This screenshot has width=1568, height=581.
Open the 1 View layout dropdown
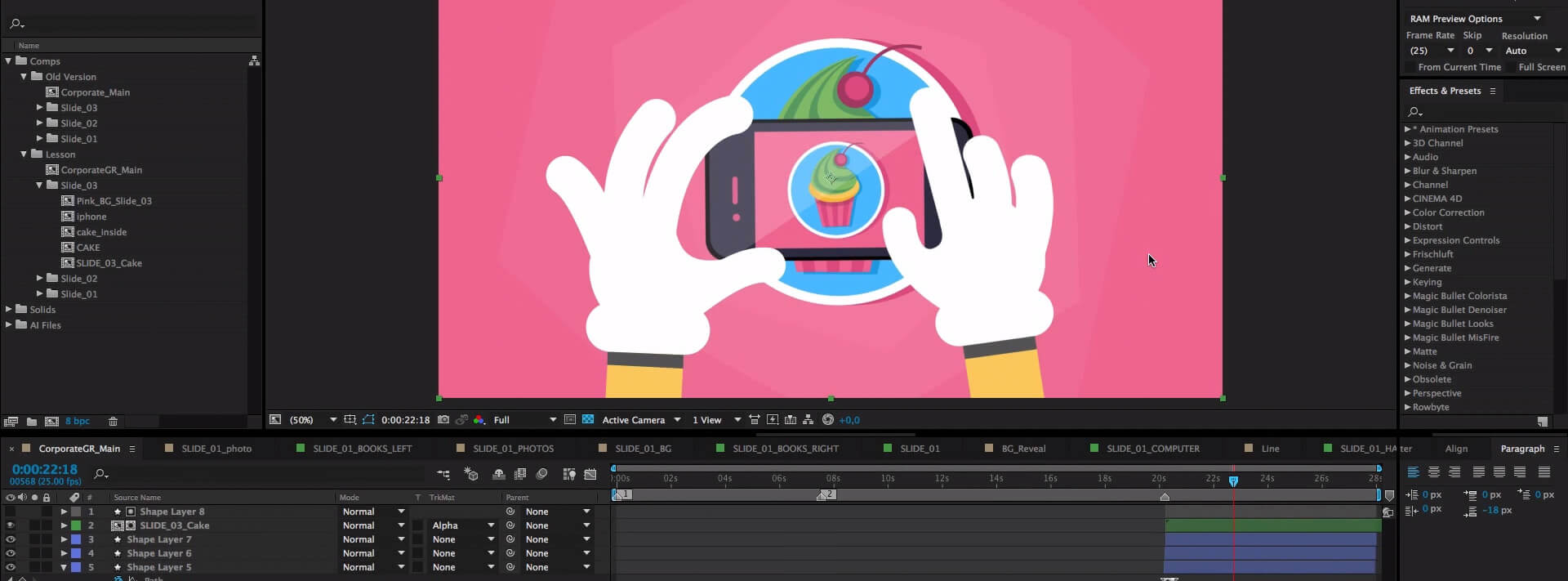click(716, 420)
